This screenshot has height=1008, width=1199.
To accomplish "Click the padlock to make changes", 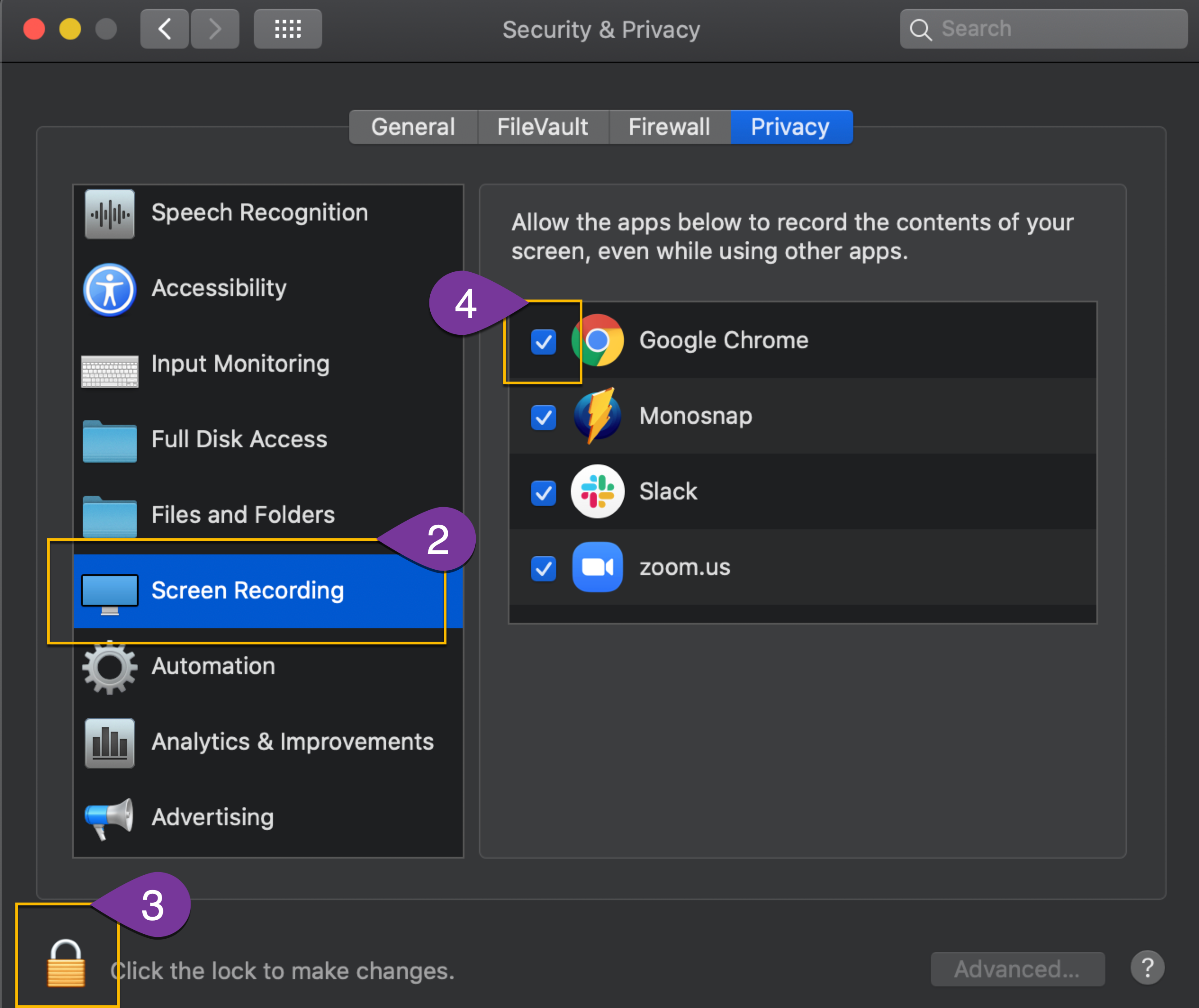I will pos(66,963).
